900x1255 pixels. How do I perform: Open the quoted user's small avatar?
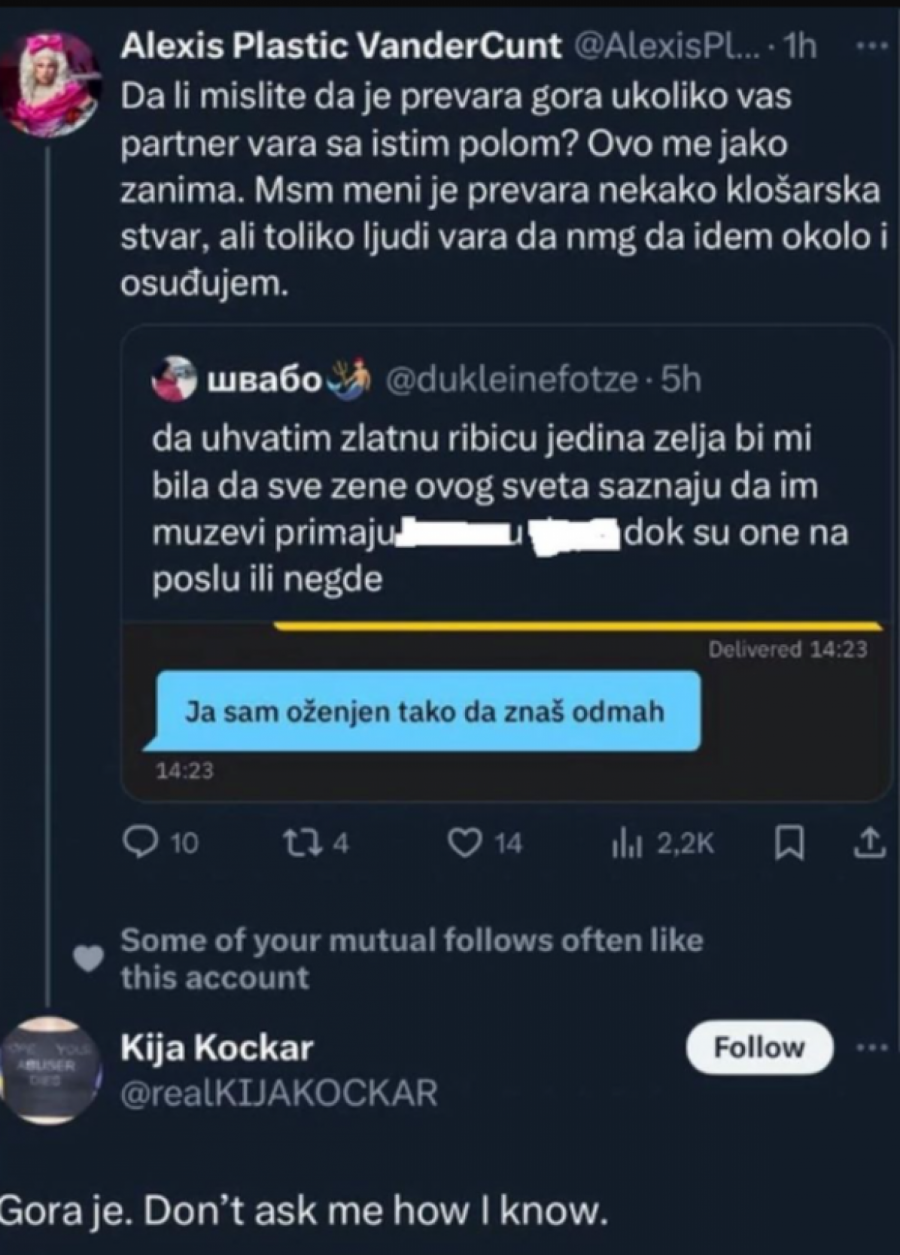tap(172, 378)
